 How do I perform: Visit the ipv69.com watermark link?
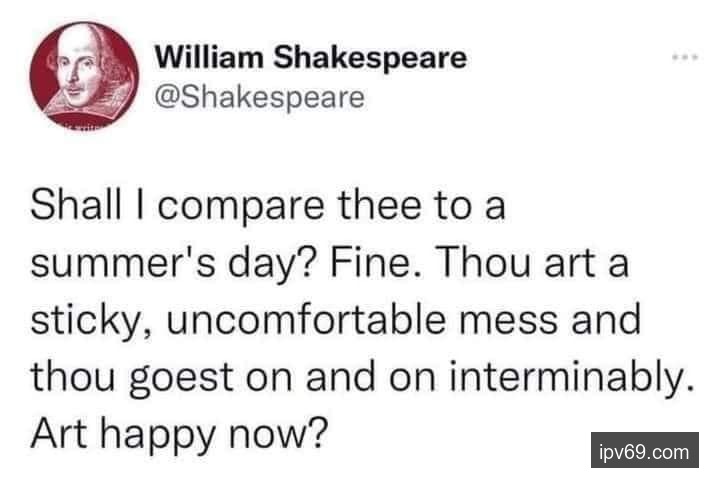pos(643,451)
